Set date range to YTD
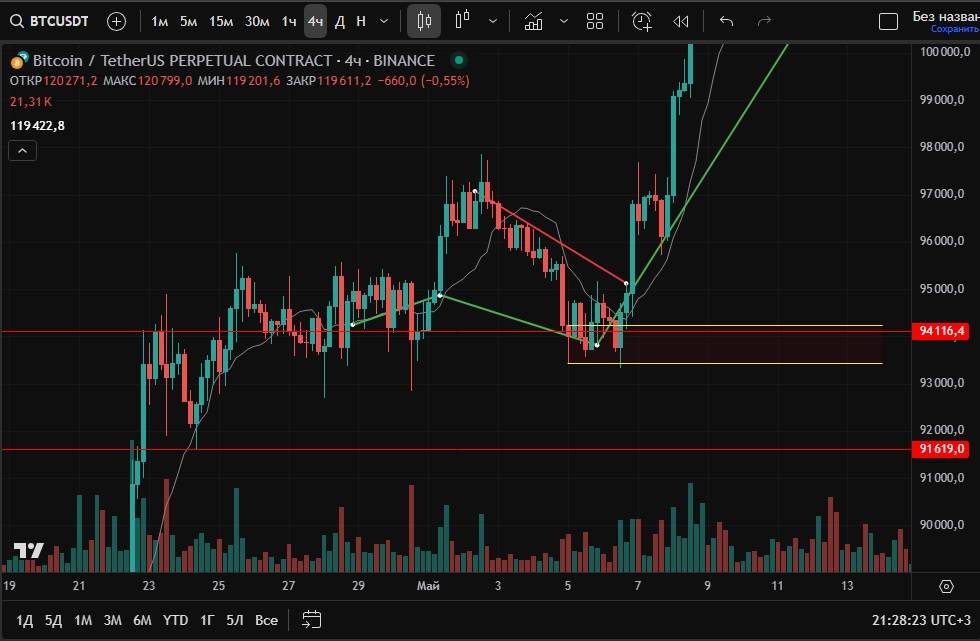 (176, 620)
